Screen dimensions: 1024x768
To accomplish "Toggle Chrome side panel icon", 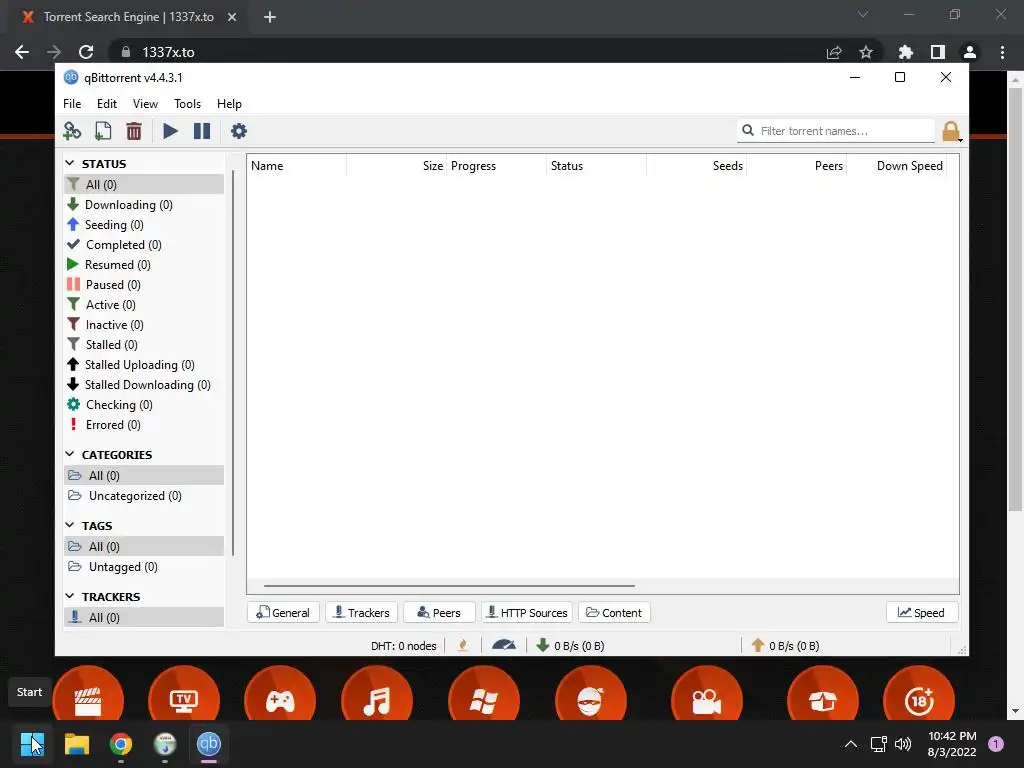I will (x=938, y=52).
